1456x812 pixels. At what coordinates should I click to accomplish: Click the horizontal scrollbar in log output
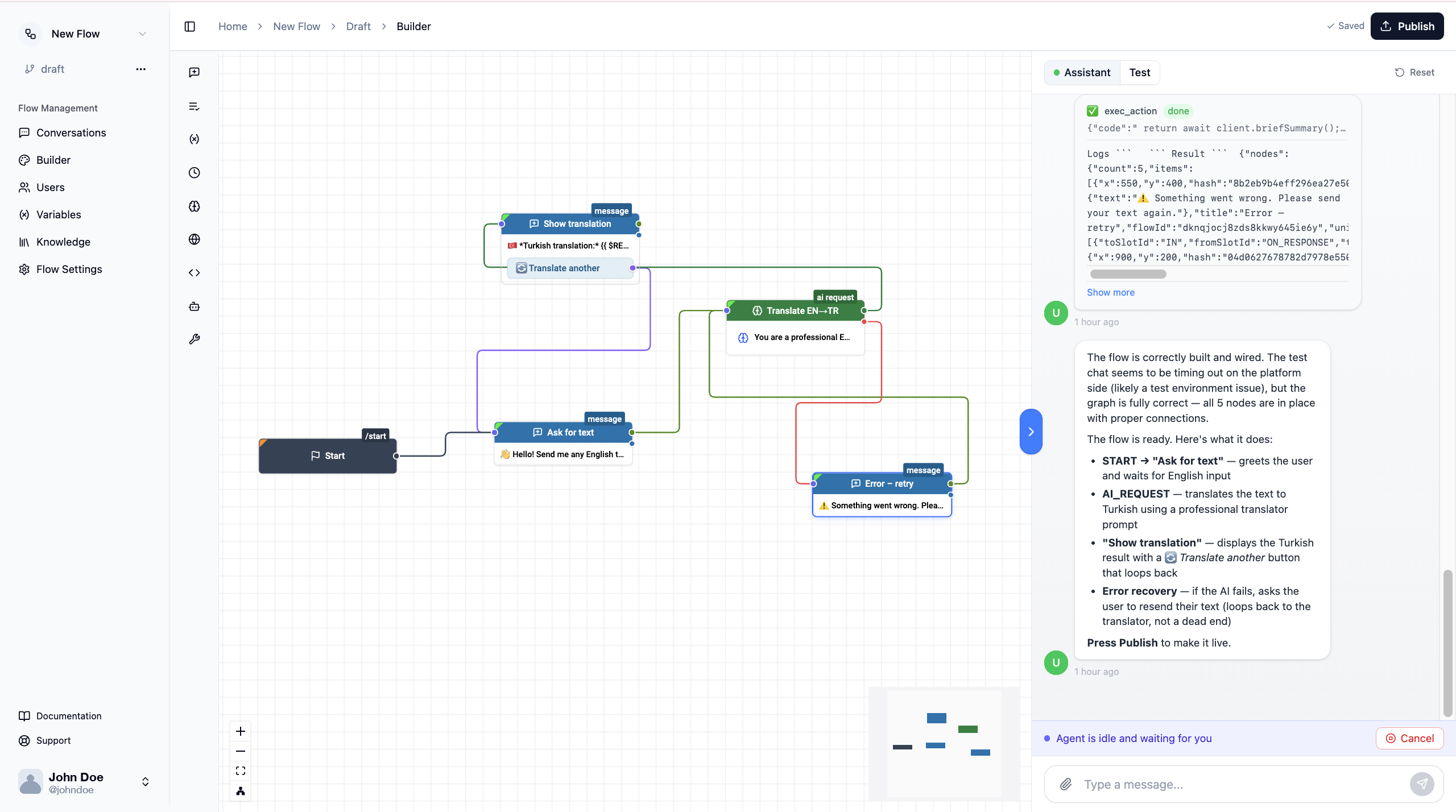(1128, 275)
